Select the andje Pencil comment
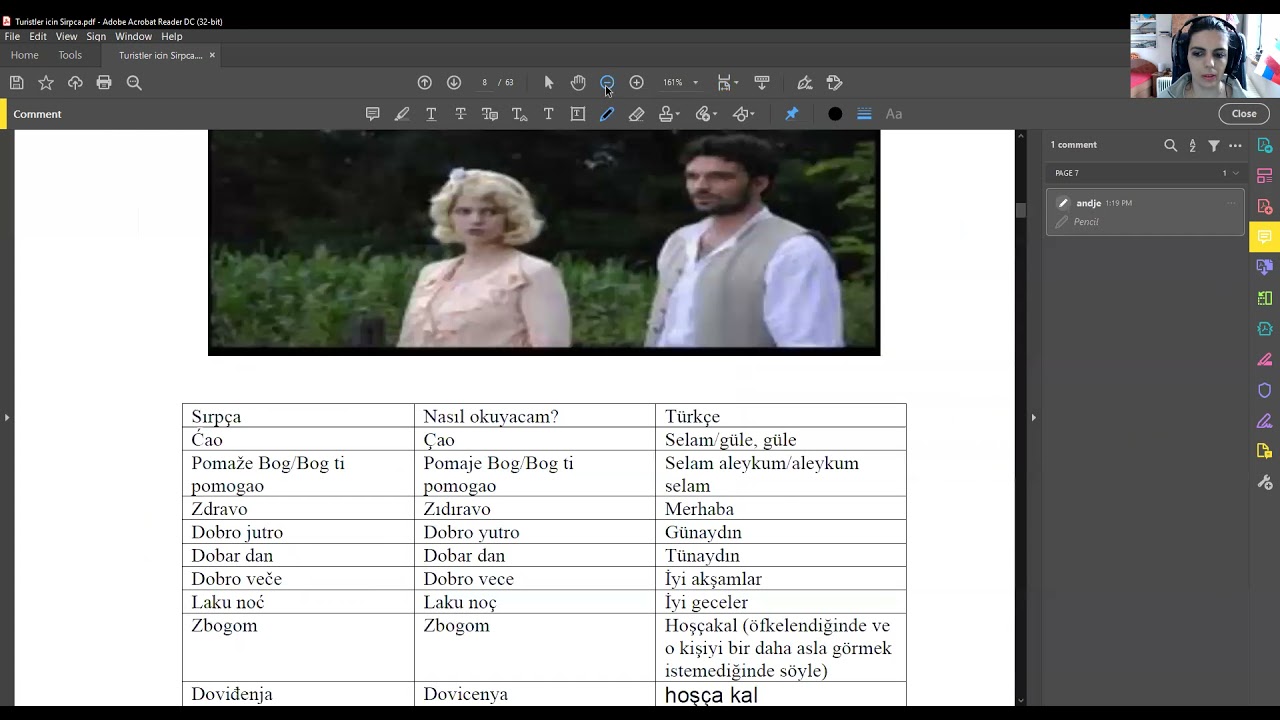 [x=1145, y=212]
